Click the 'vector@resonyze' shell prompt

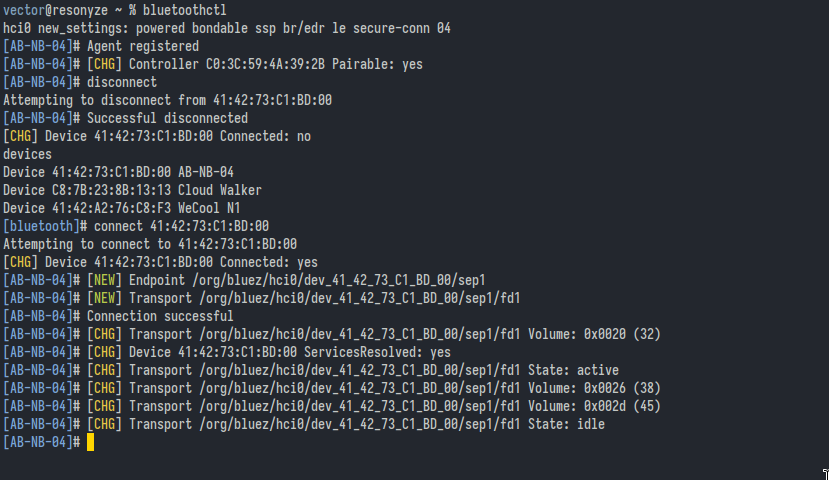(x=56, y=10)
